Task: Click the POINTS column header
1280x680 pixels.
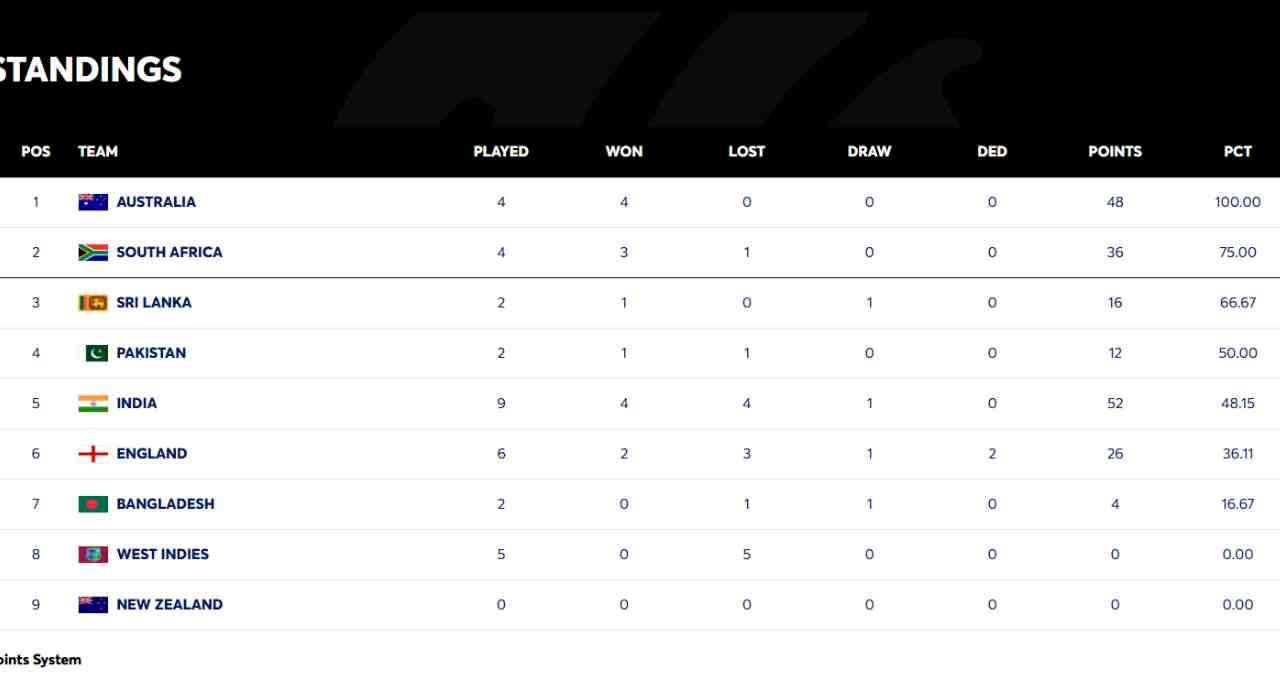Action: tap(1115, 152)
